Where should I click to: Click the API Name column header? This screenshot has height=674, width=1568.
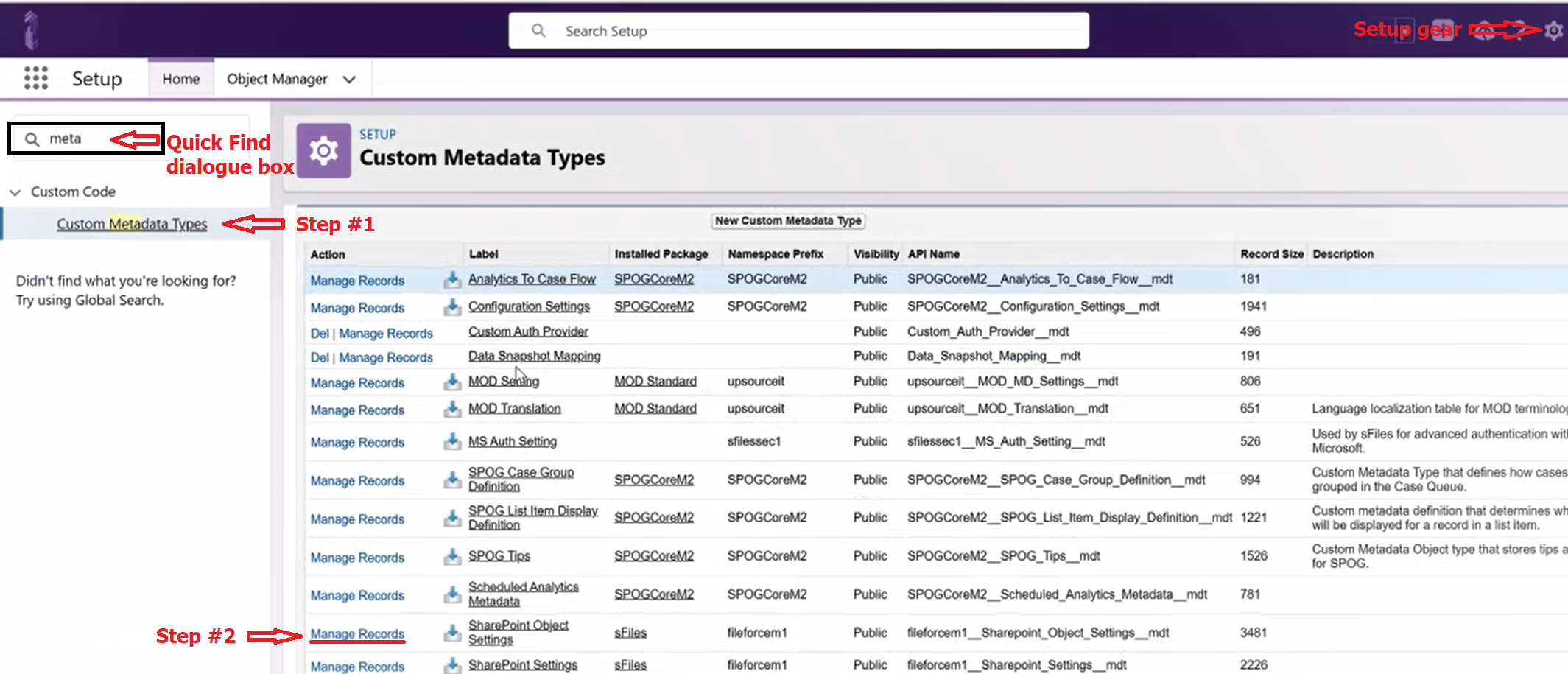tap(933, 254)
